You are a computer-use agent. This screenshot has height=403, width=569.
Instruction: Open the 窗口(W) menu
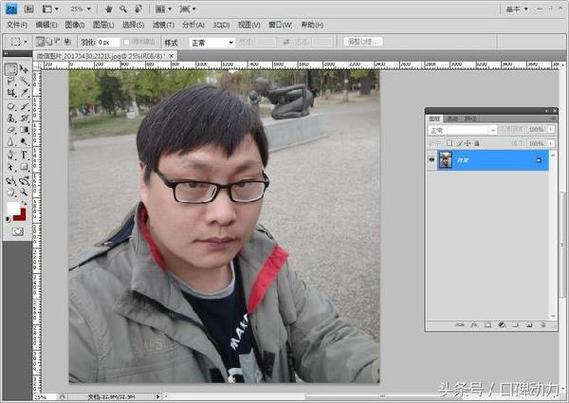pos(280,25)
